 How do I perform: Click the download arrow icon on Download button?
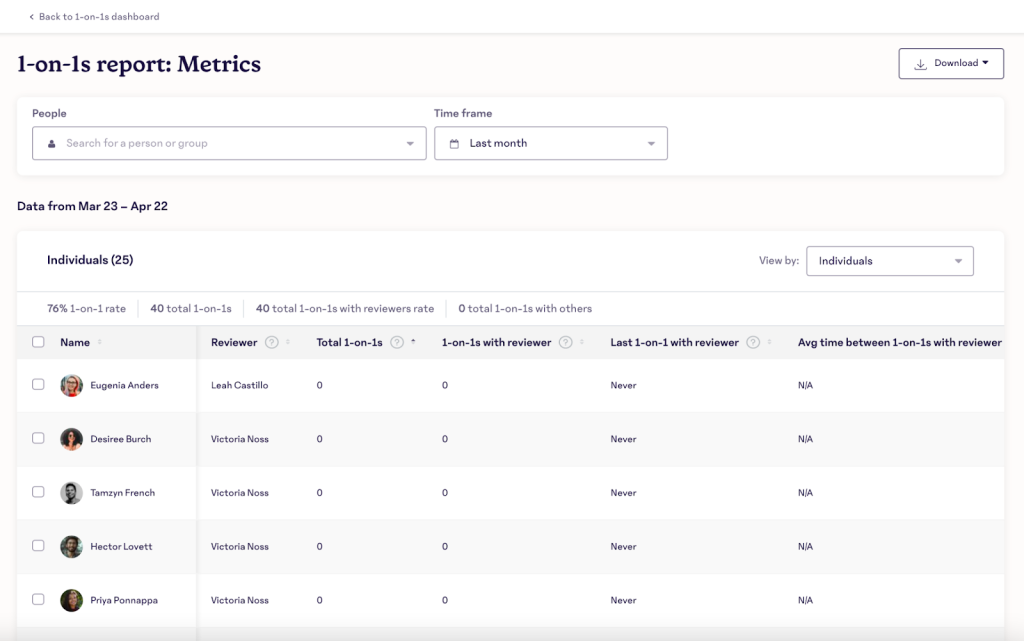pyautogui.click(x=920, y=63)
